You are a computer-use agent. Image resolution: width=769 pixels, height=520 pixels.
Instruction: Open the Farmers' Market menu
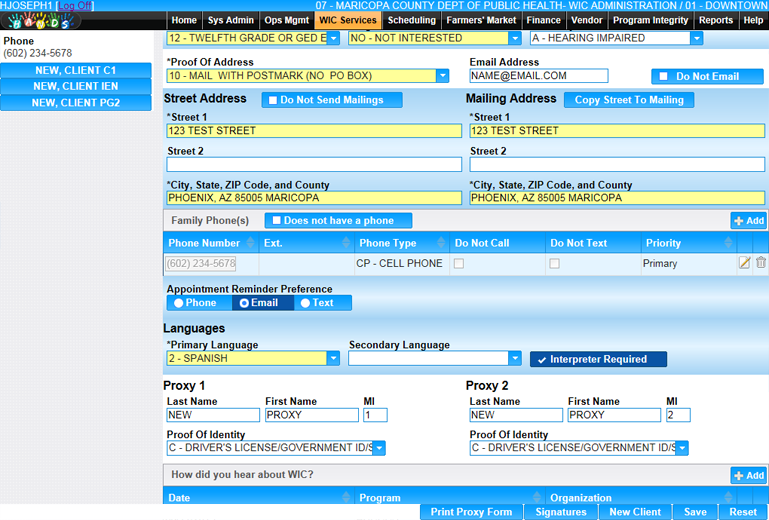click(x=481, y=20)
